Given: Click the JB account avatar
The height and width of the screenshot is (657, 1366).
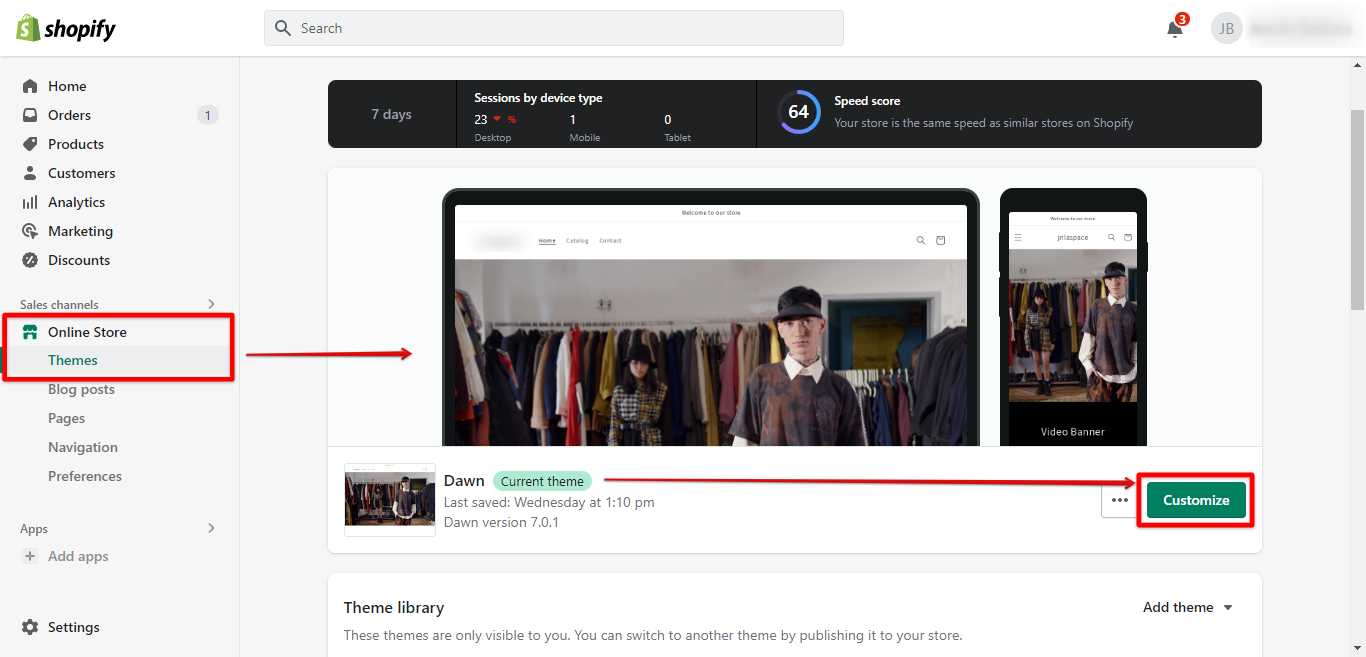Looking at the screenshot, I should click(1226, 28).
